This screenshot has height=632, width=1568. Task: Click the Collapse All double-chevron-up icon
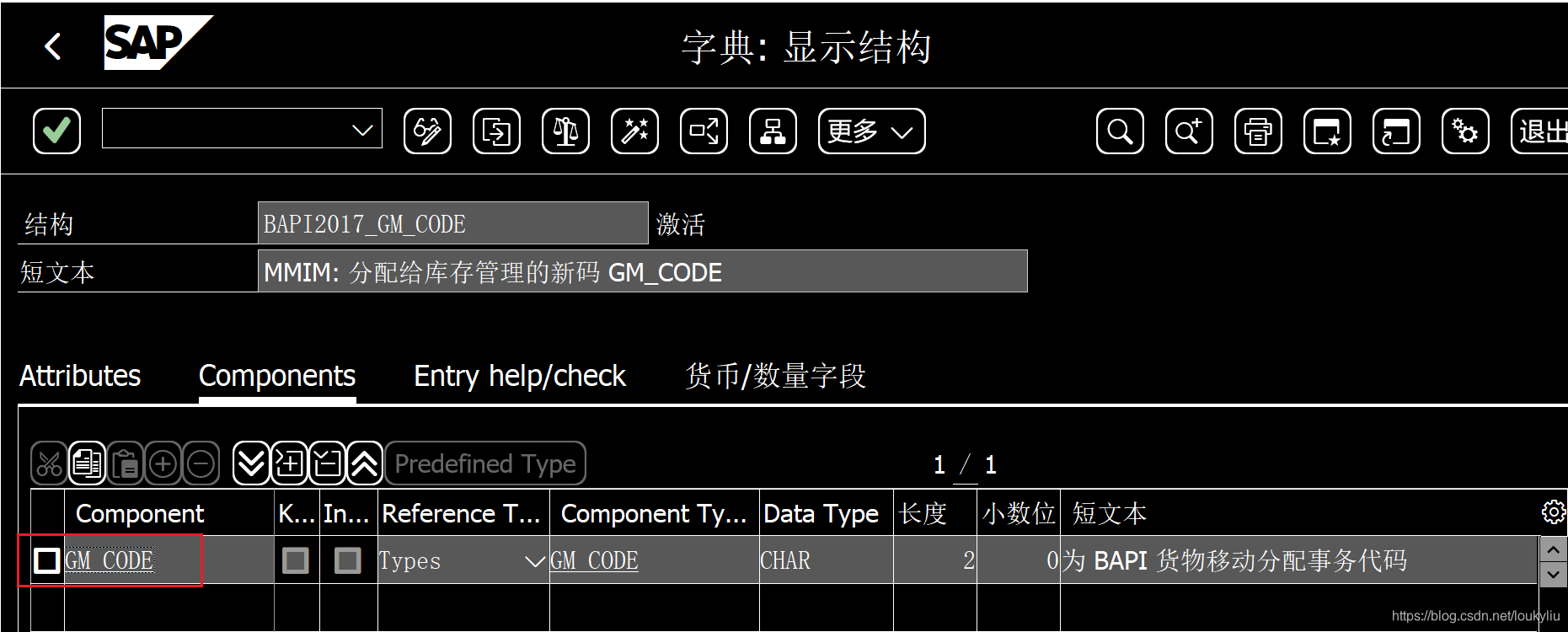[x=365, y=463]
